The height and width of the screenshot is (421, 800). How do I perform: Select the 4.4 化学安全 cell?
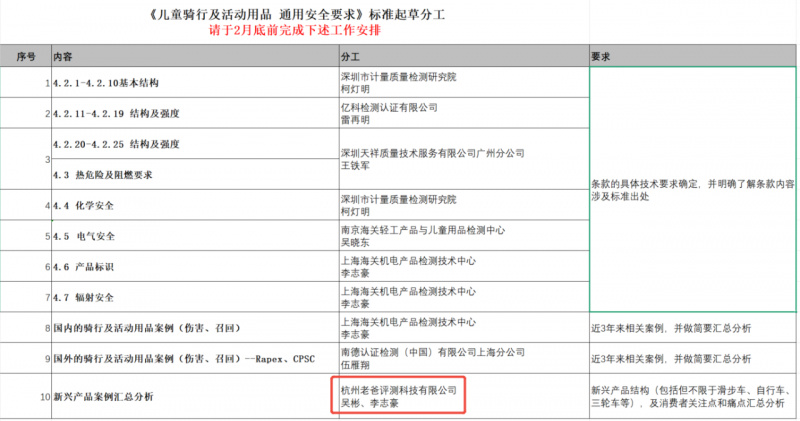pos(85,206)
